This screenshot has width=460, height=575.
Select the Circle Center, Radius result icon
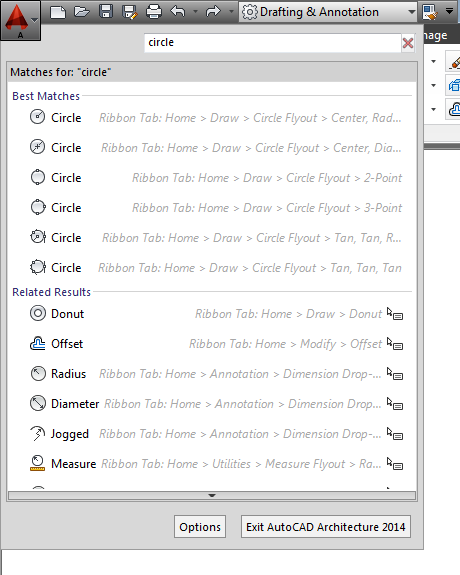(37, 117)
